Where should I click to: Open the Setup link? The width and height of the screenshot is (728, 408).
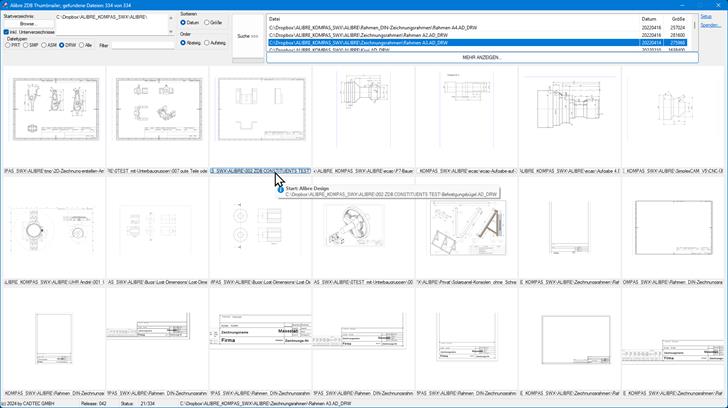706,17
